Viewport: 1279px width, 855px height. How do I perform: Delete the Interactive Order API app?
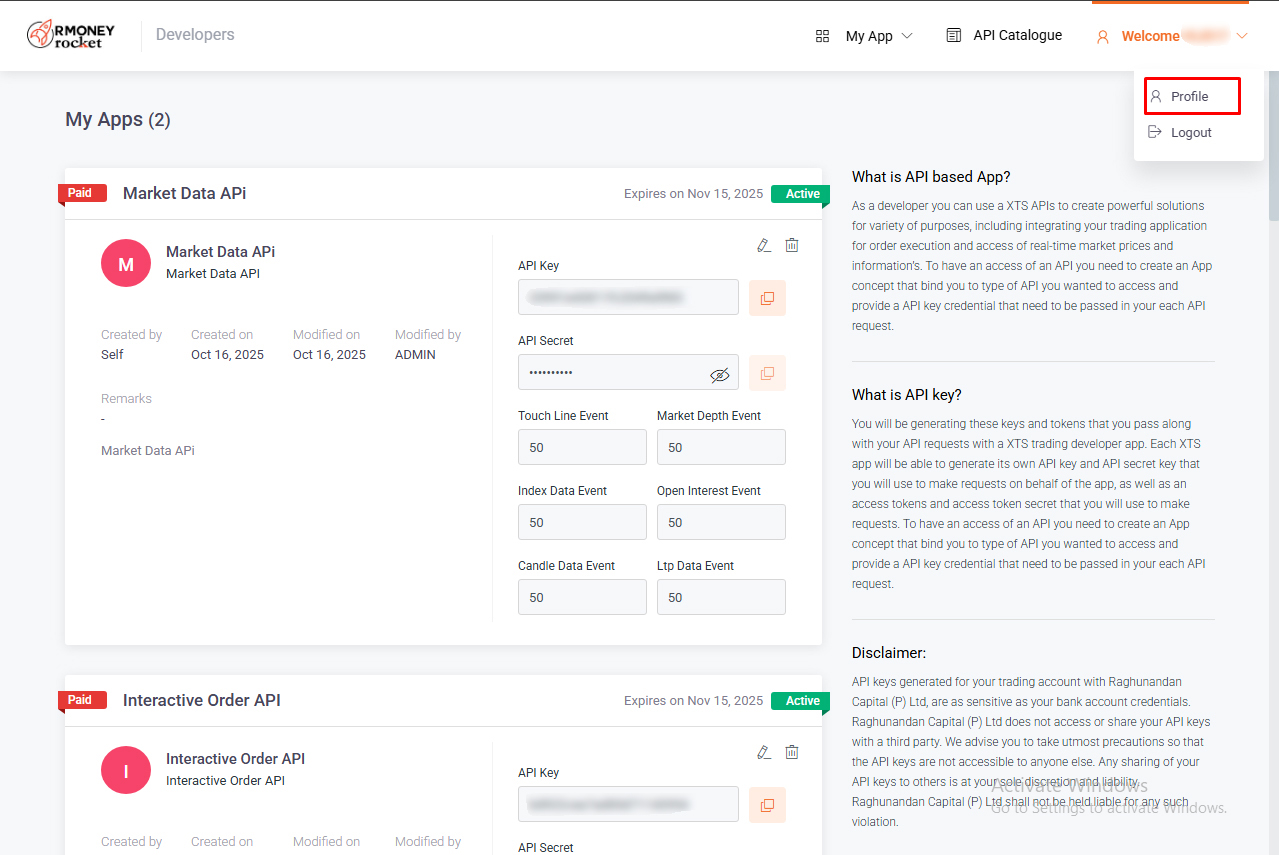pyautogui.click(x=792, y=752)
